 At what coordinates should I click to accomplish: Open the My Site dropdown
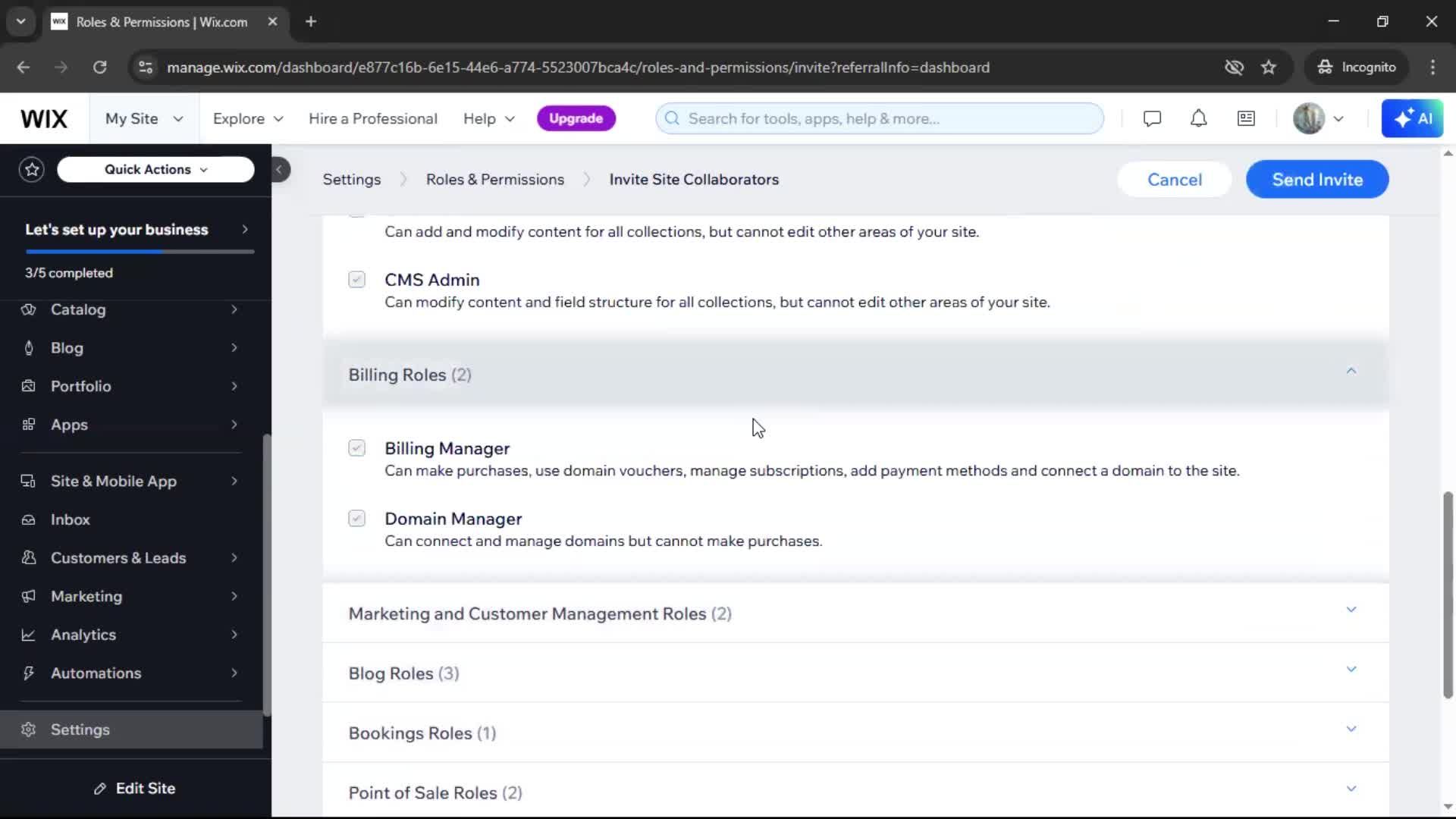point(144,119)
